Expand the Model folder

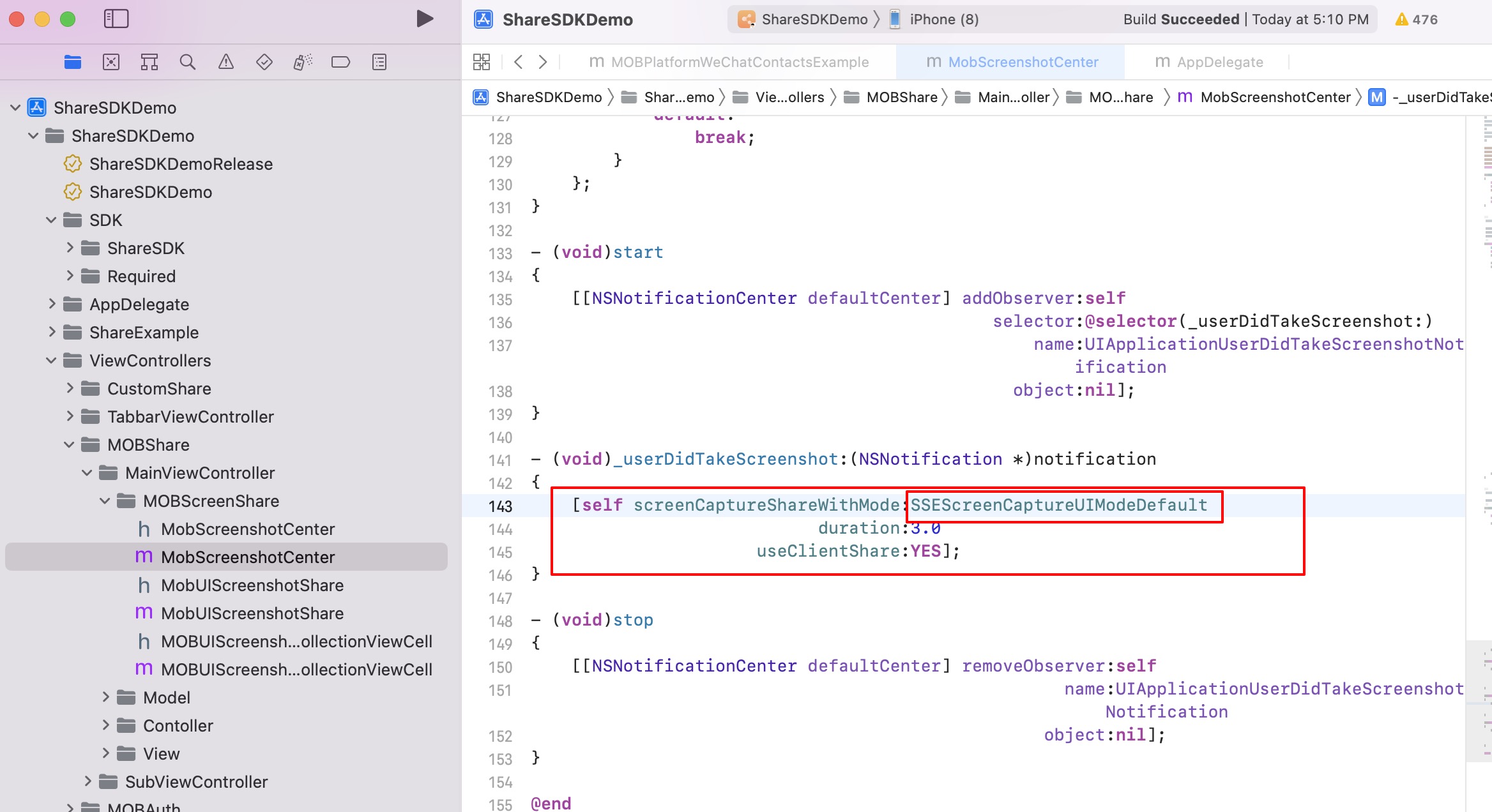[105, 698]
